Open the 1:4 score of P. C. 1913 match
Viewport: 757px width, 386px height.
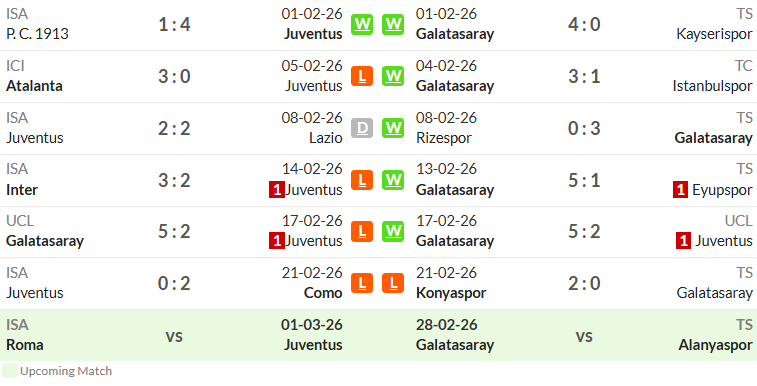(x=174, y=24)
